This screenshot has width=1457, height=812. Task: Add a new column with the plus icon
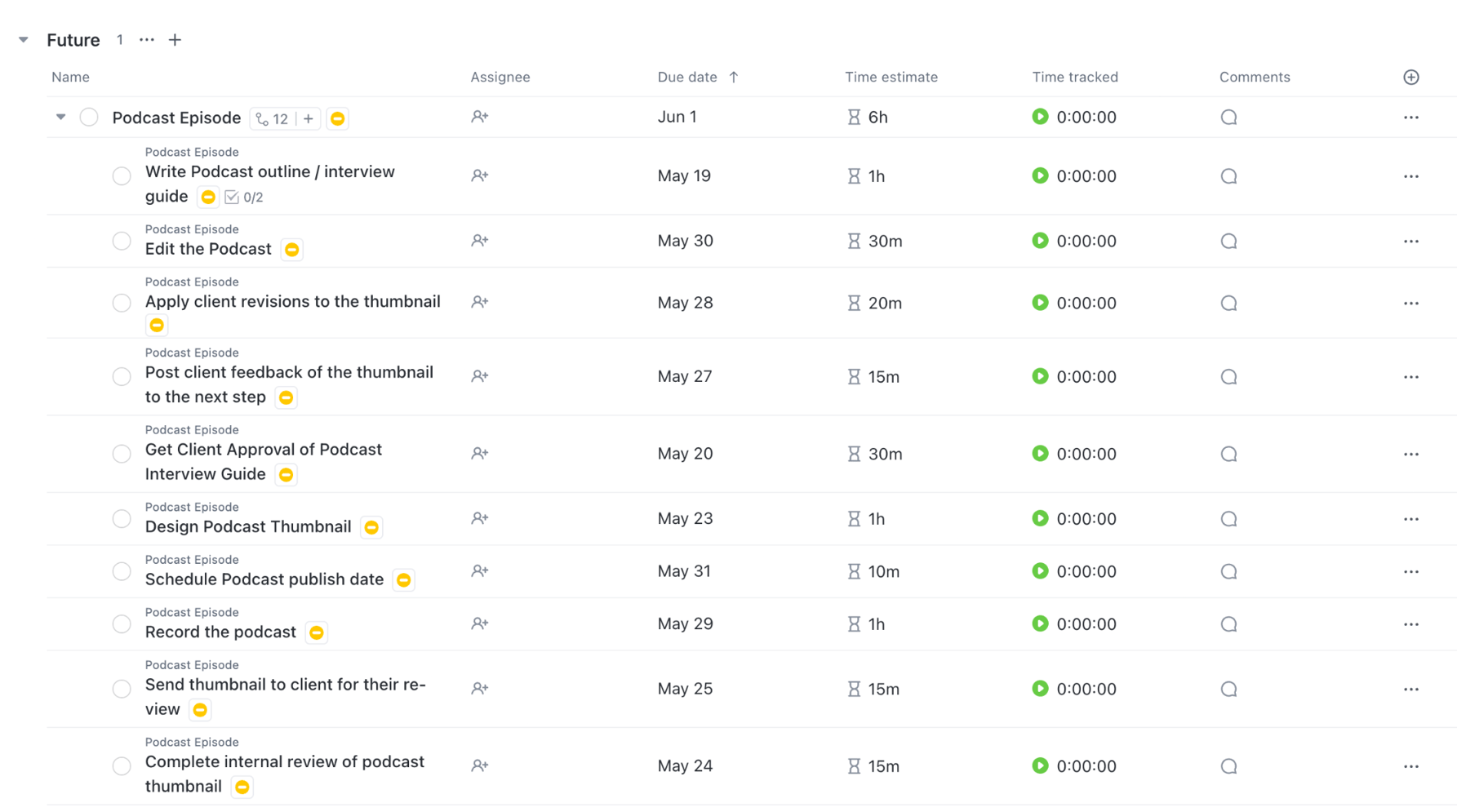click(x=1410, y=77)
